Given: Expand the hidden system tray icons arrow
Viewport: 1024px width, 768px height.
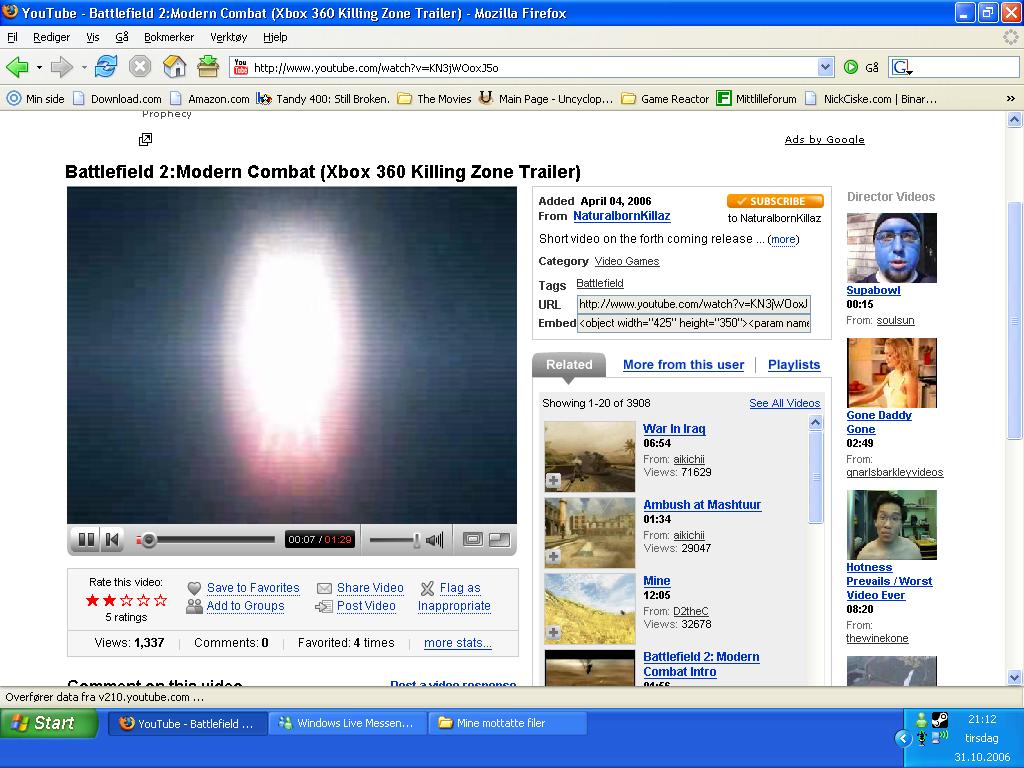Looking at the screenshot, I should [903, 739].
